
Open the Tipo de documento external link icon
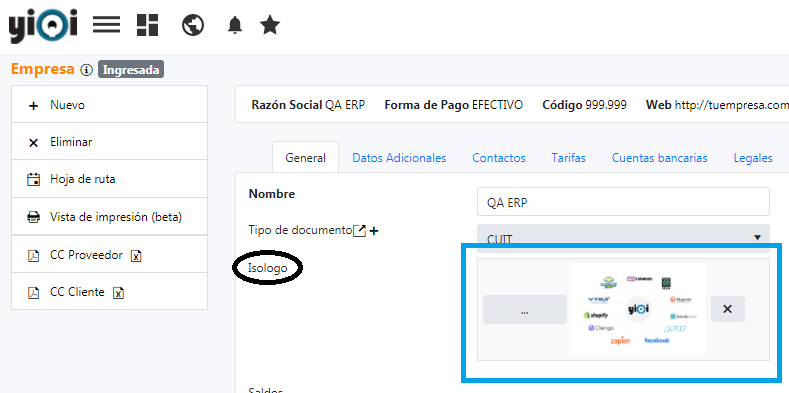tap(359, 231)
